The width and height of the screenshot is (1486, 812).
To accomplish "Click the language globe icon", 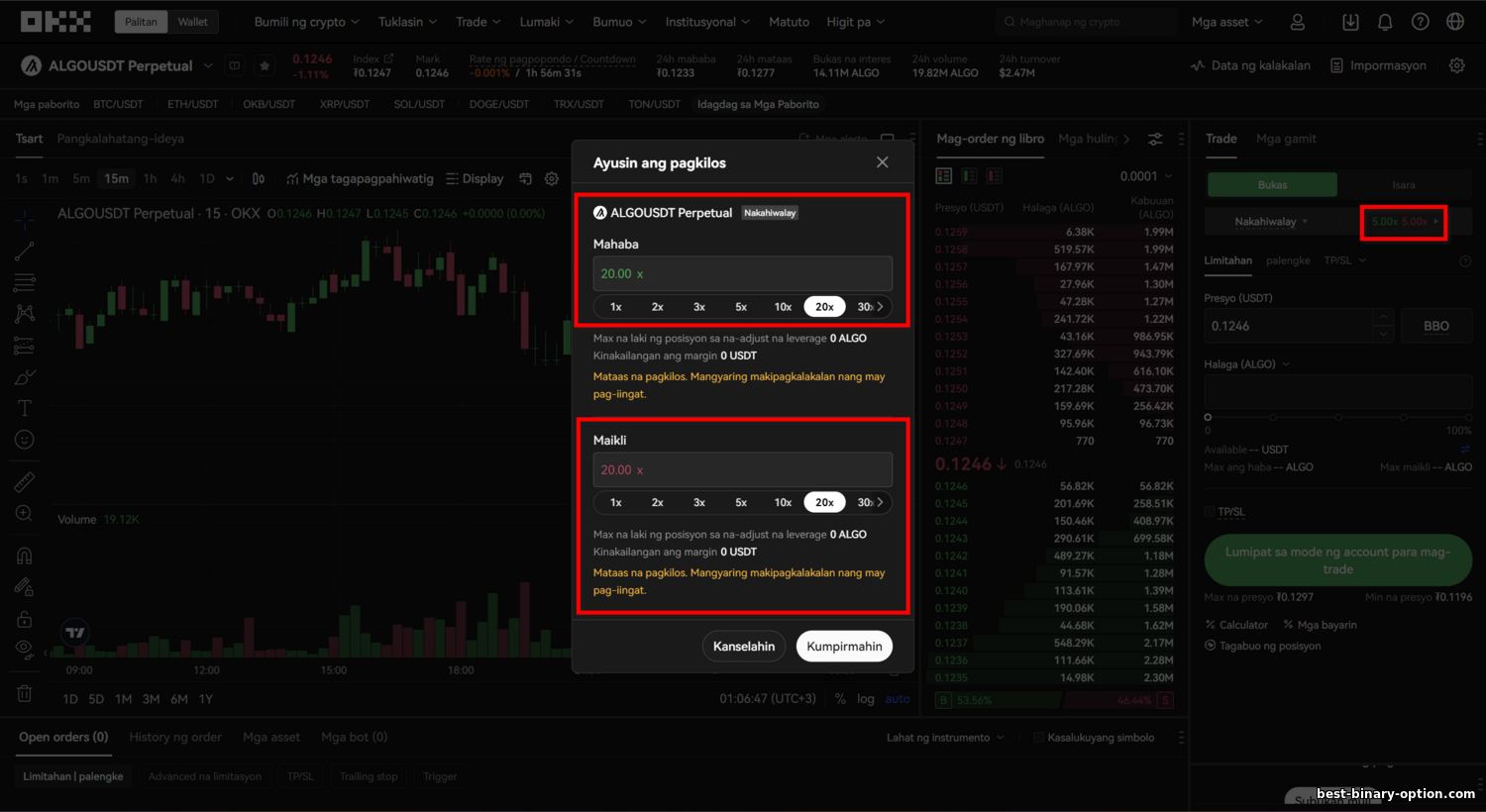I will (x=1455, y=22).
